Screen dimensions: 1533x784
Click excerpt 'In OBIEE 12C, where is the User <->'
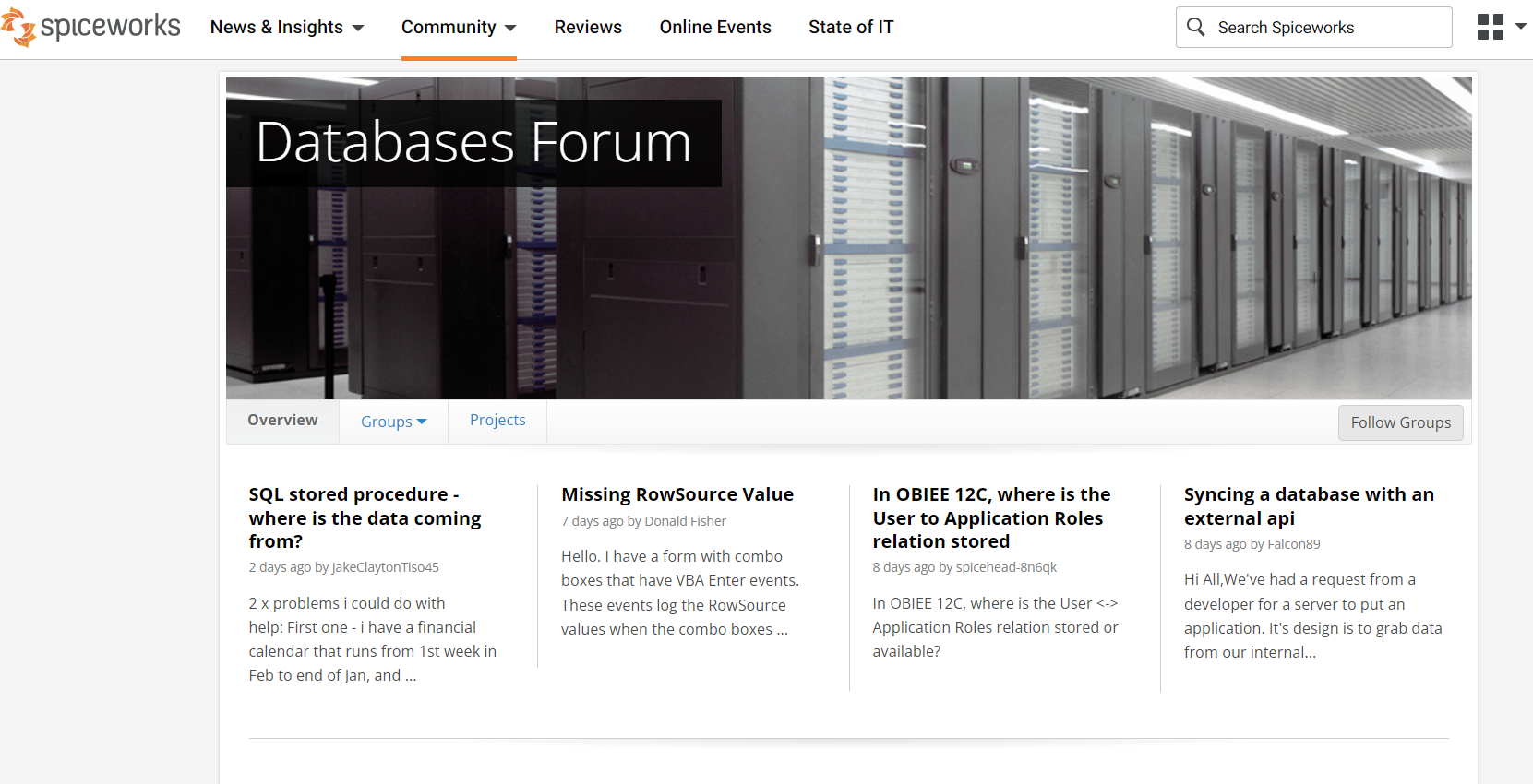[x=995, y=627]
